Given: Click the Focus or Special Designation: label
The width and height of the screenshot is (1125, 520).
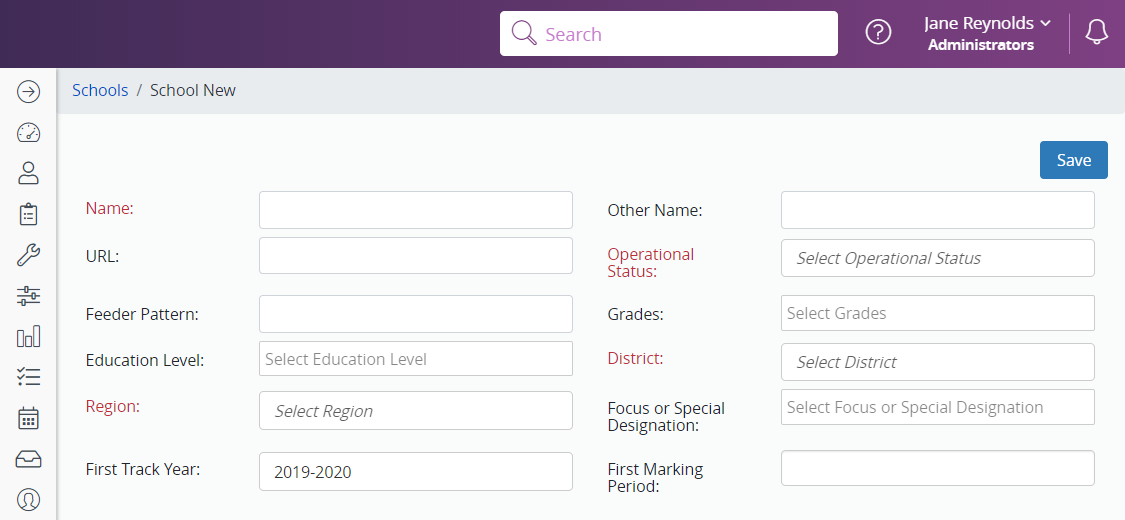Looking at the screenshot, I should tap(667, 417).
